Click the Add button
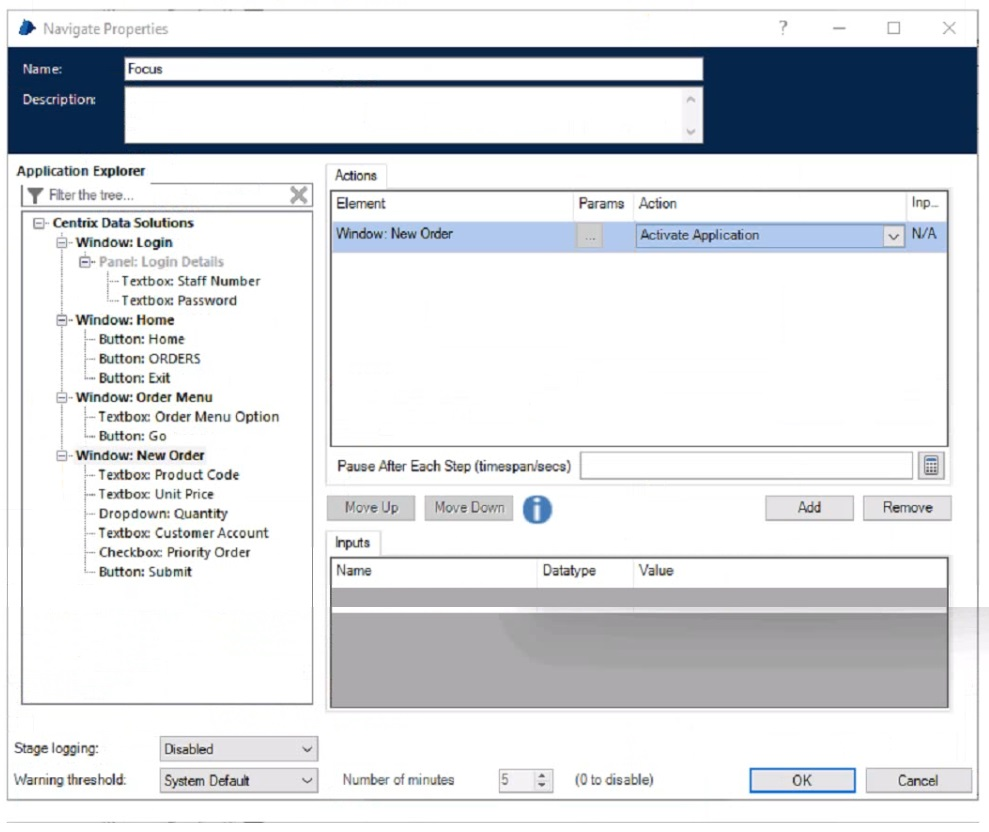This screenshot has width=989, height=832. point(809,508)
